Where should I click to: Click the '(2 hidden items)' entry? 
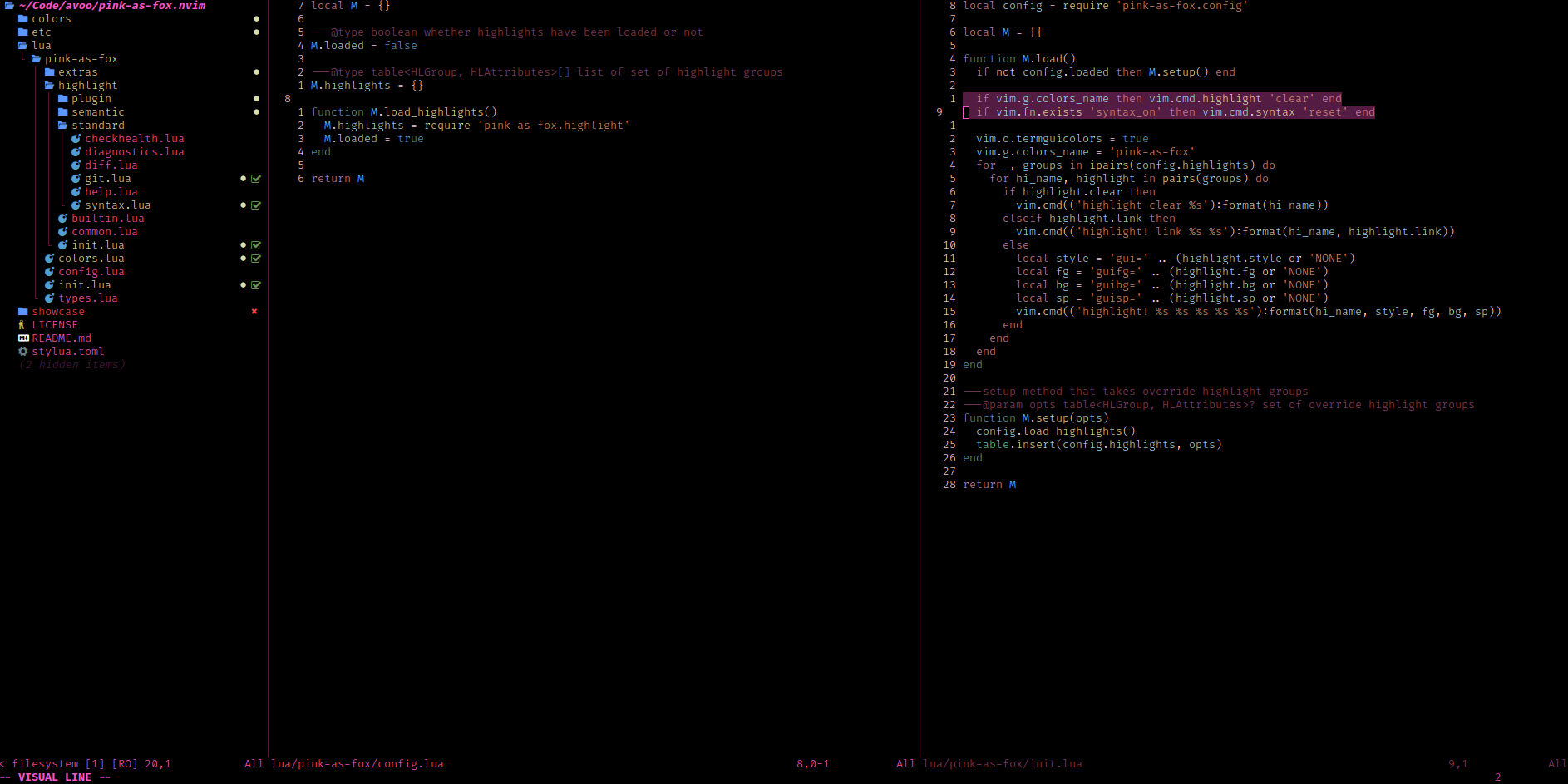pyautogui.click(x=71, y=365)
